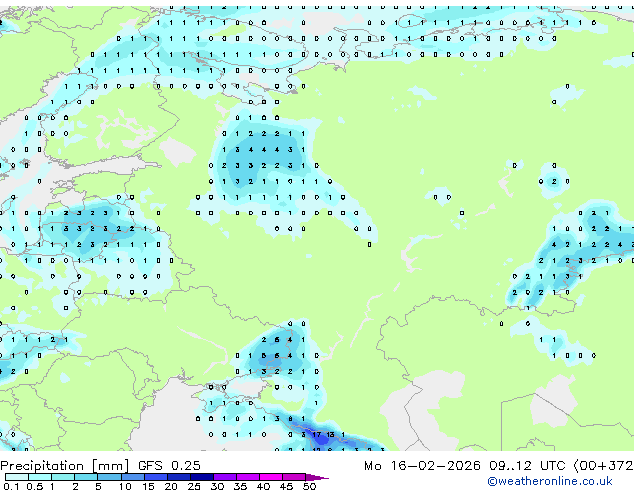The image size is (634, 490).
Task: Click the 45–50 mm legend swatch
Action: 294,477
